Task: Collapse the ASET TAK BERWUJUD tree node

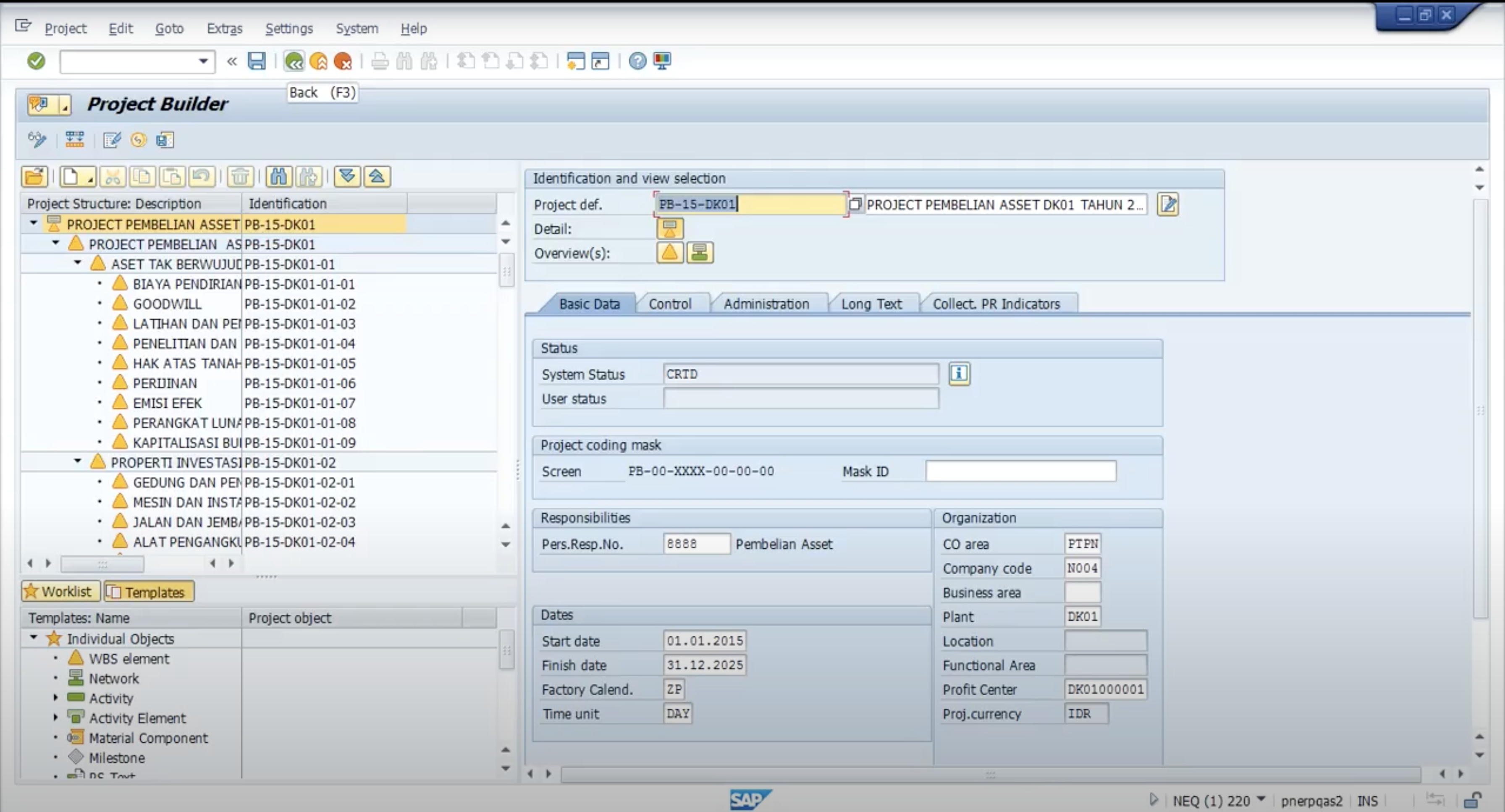Action: coord(78,264)
